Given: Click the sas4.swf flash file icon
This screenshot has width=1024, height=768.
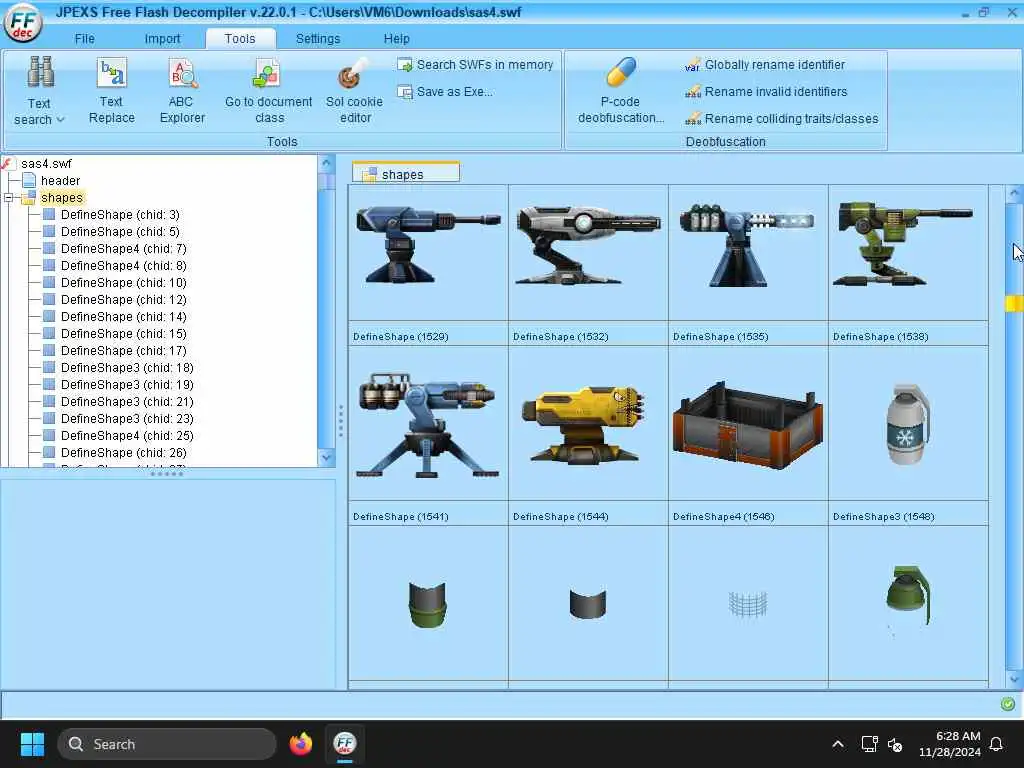Looking at the screenshot, I should (8, 163).
